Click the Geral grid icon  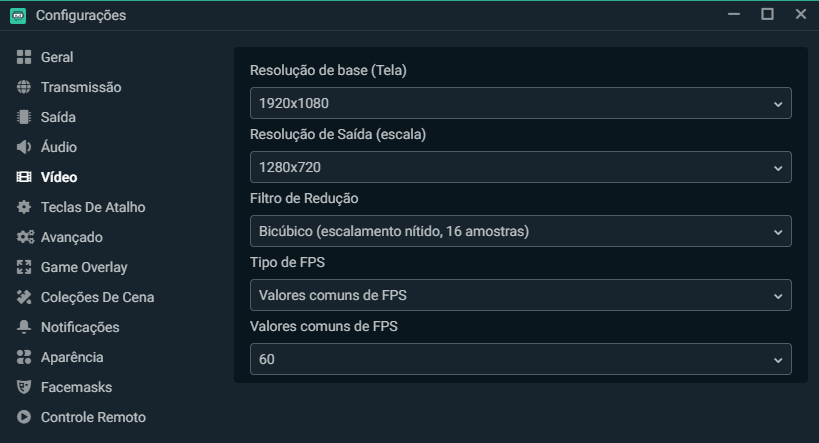tap(24, 57)
